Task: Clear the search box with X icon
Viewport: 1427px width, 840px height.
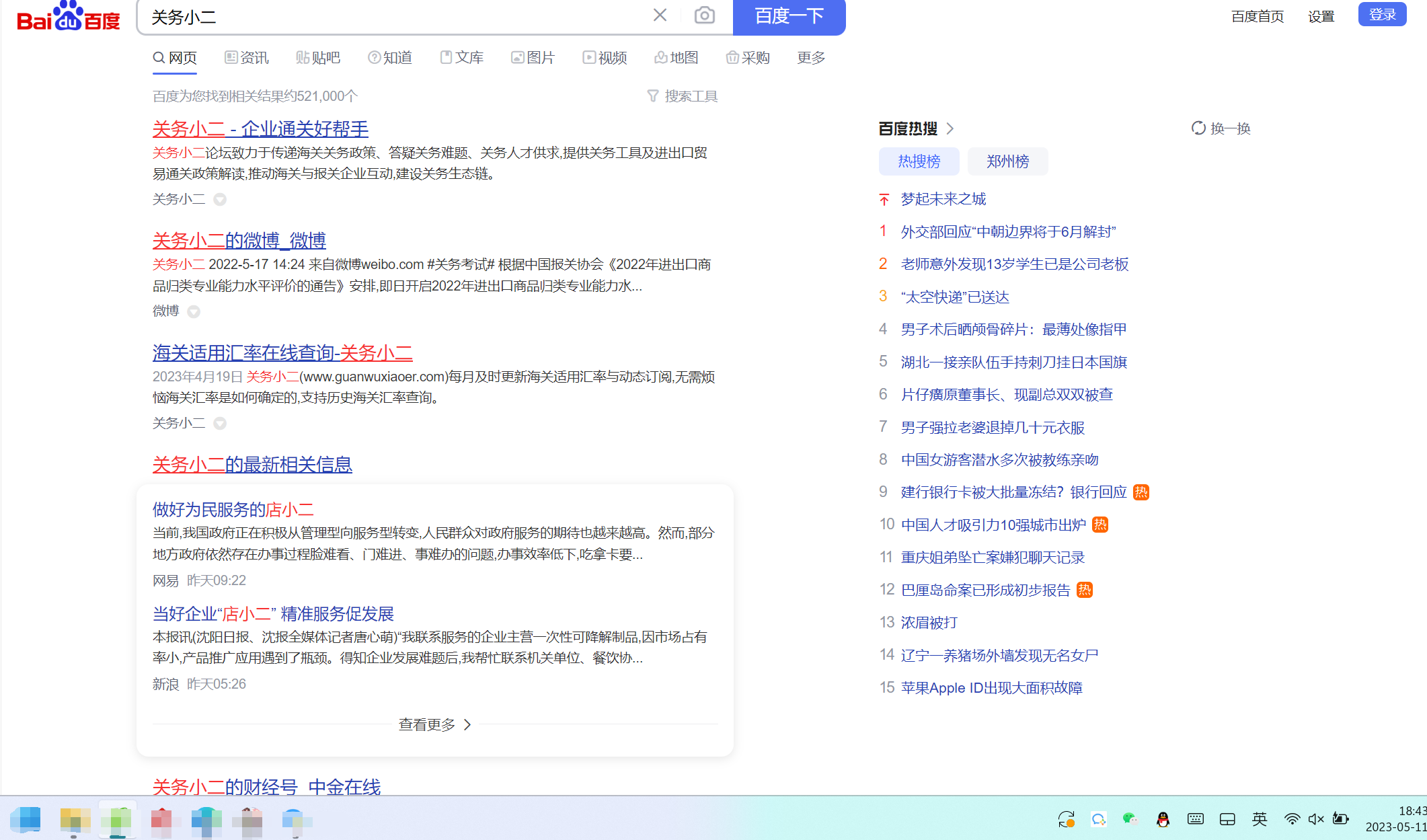Action: click(x=660, y=15)
